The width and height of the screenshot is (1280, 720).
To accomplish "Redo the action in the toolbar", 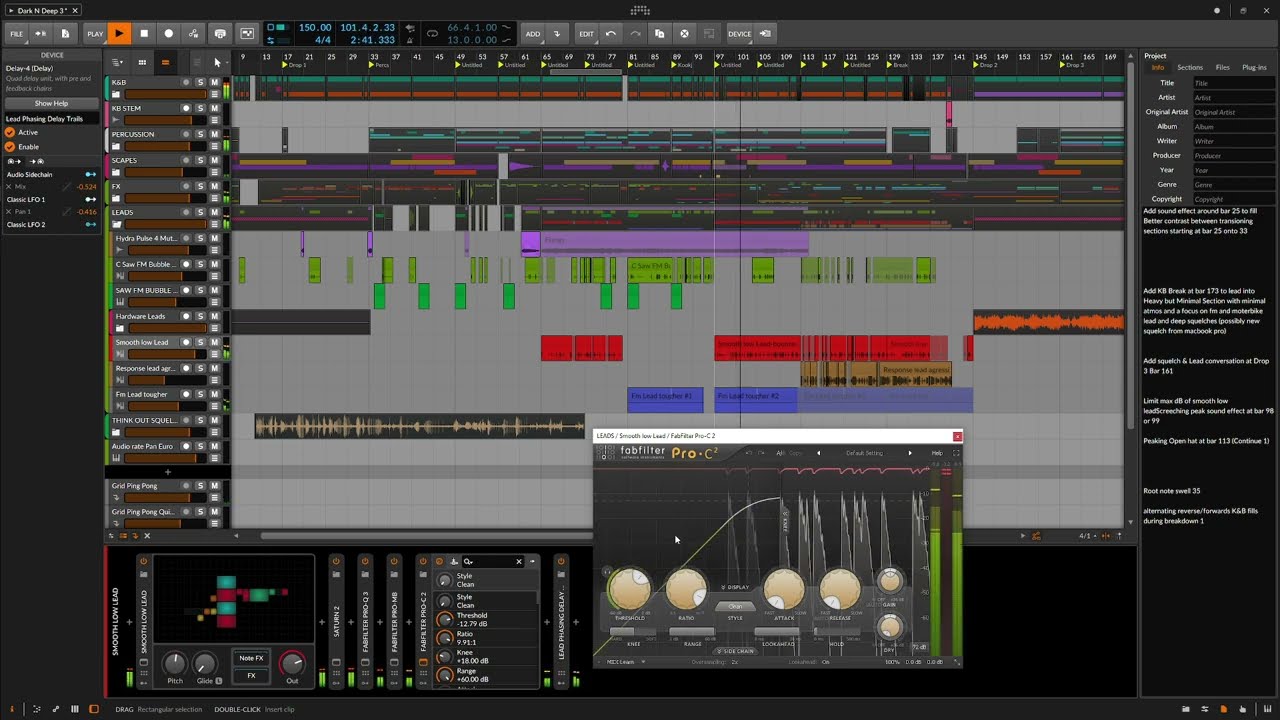I will click(x=635, y=33).
